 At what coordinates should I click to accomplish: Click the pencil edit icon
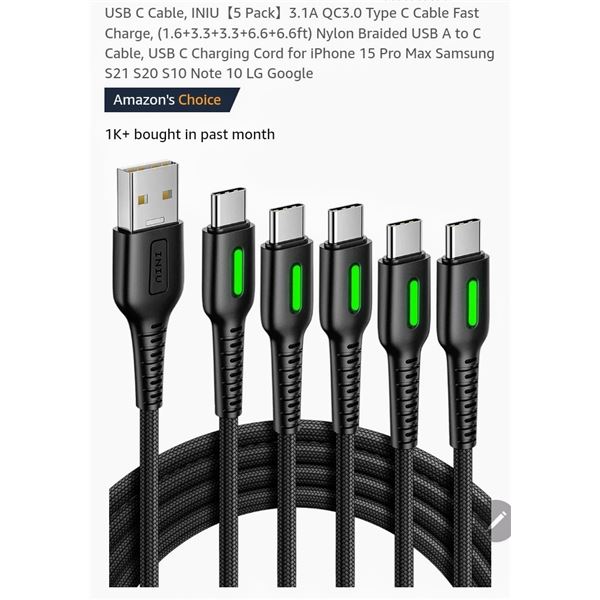499,521
